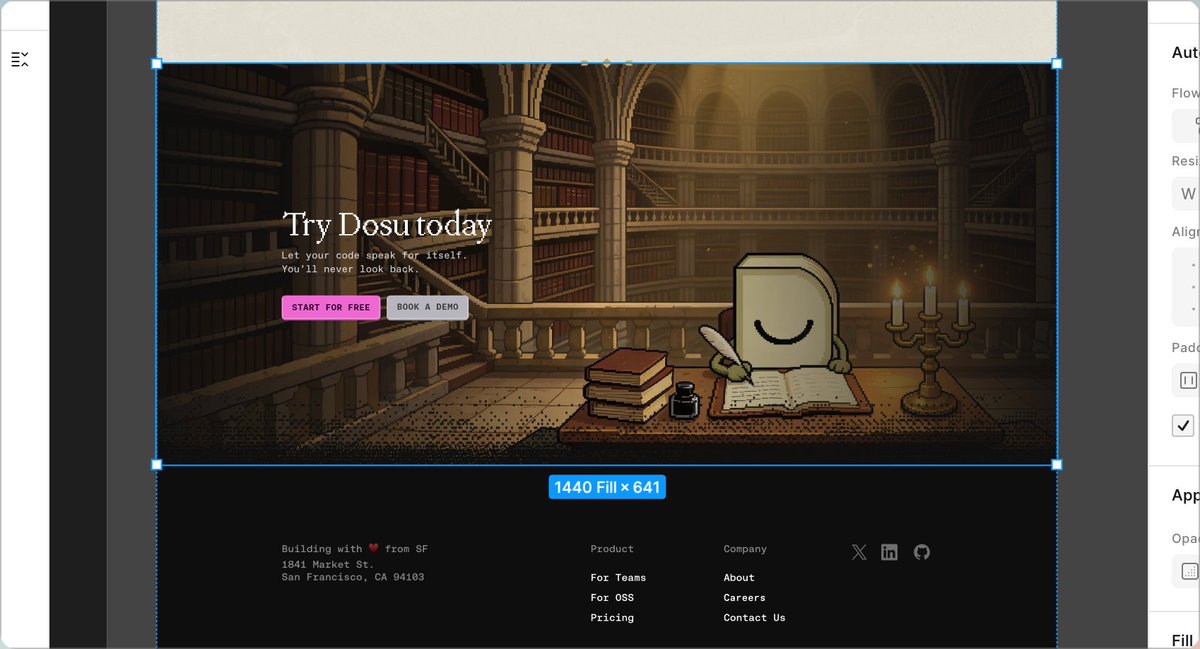
Task: Select text Building with from SF
Action: [x=355, y=549]
